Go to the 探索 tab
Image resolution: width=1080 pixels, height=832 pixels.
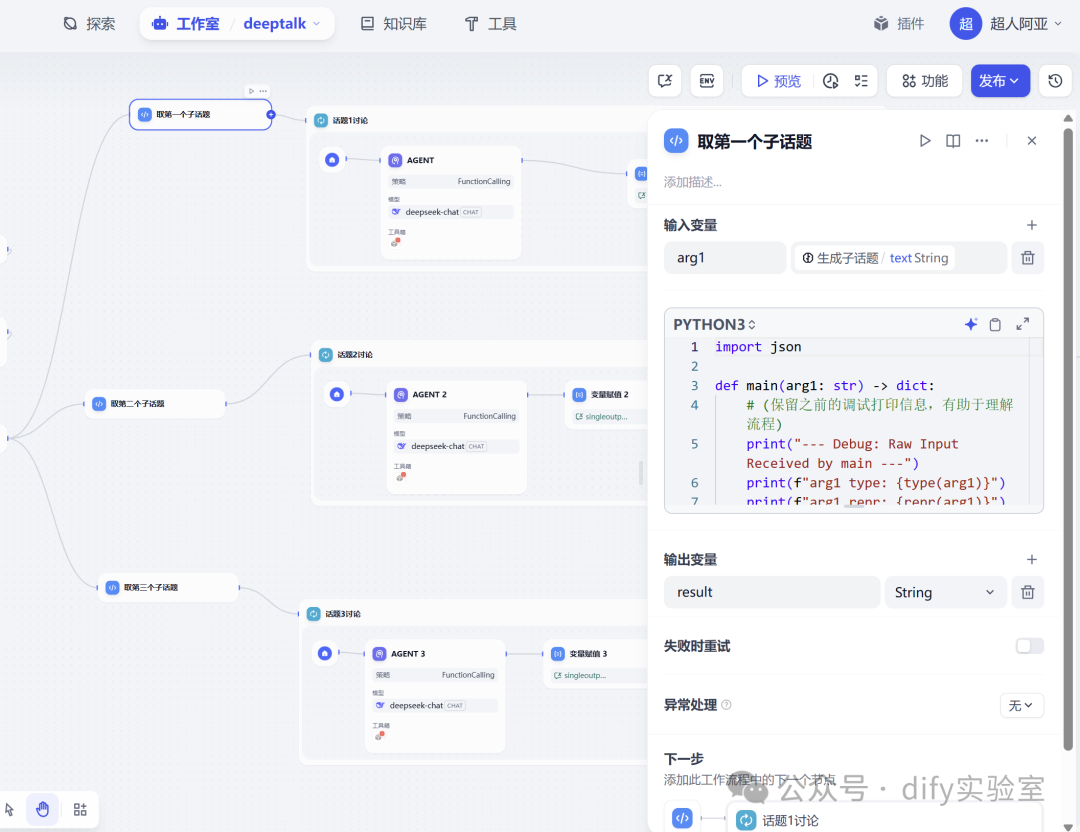pyautogui.click(x=90, y=24)
